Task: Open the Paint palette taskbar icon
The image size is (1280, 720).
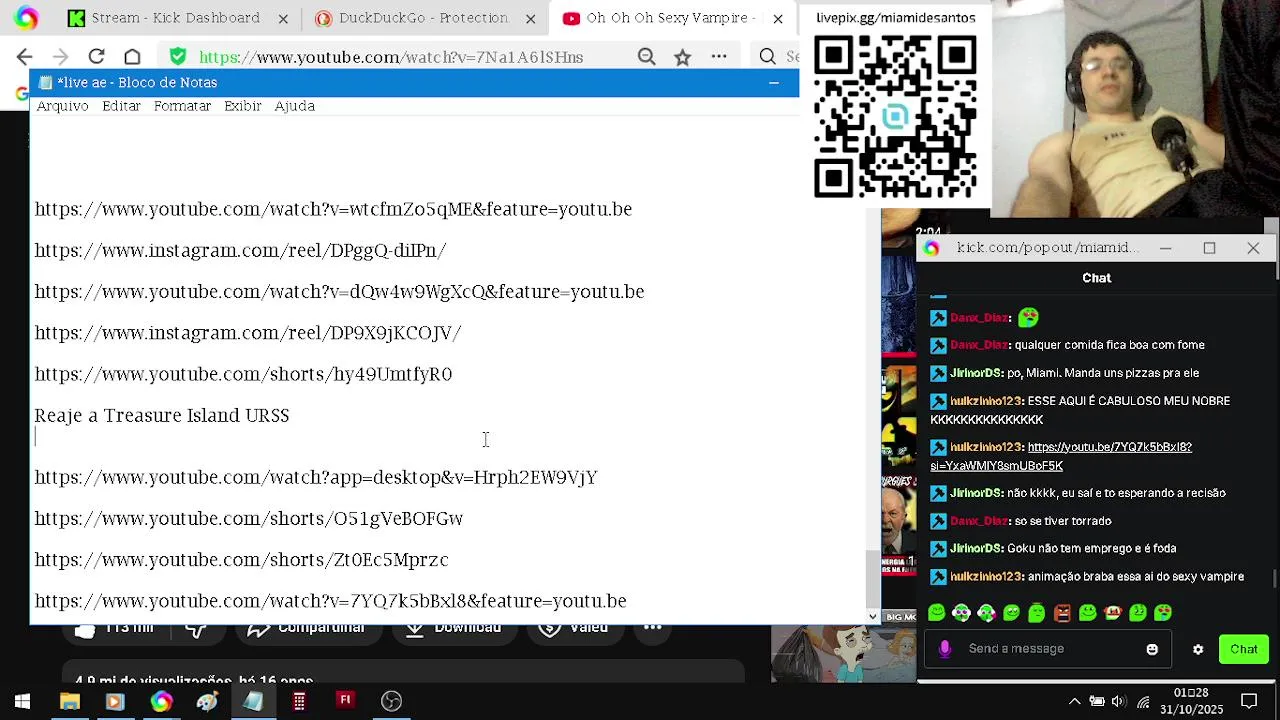Action: [x=207, y=701]
